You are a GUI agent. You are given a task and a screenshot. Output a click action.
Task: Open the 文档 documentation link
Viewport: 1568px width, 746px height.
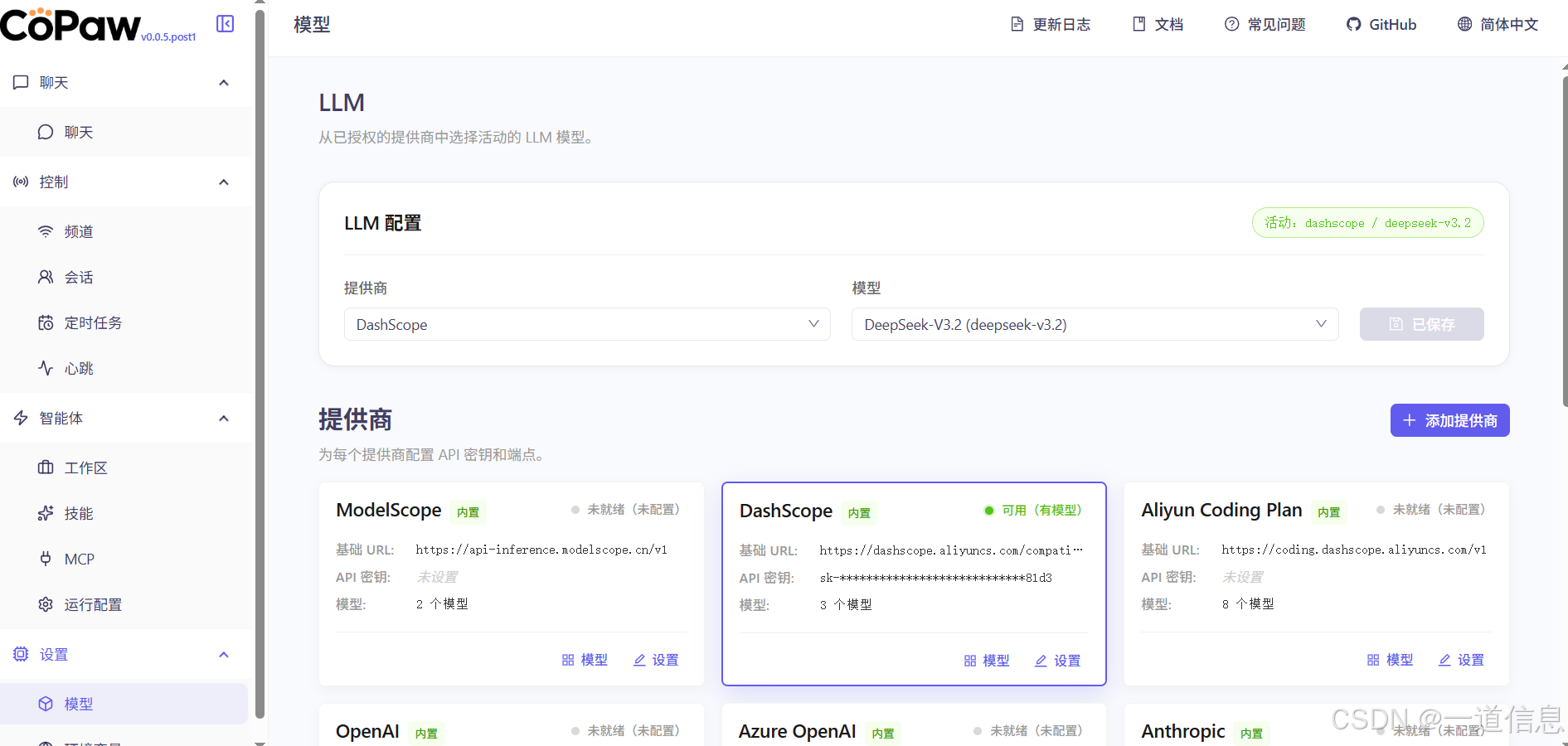pos(1158,24)
